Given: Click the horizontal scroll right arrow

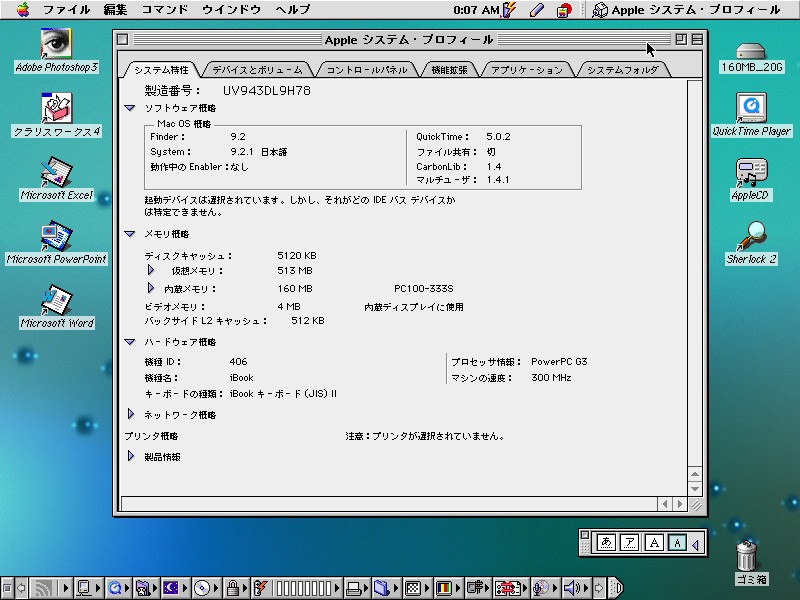Looking at the screenshot, I should coord(680,504).
